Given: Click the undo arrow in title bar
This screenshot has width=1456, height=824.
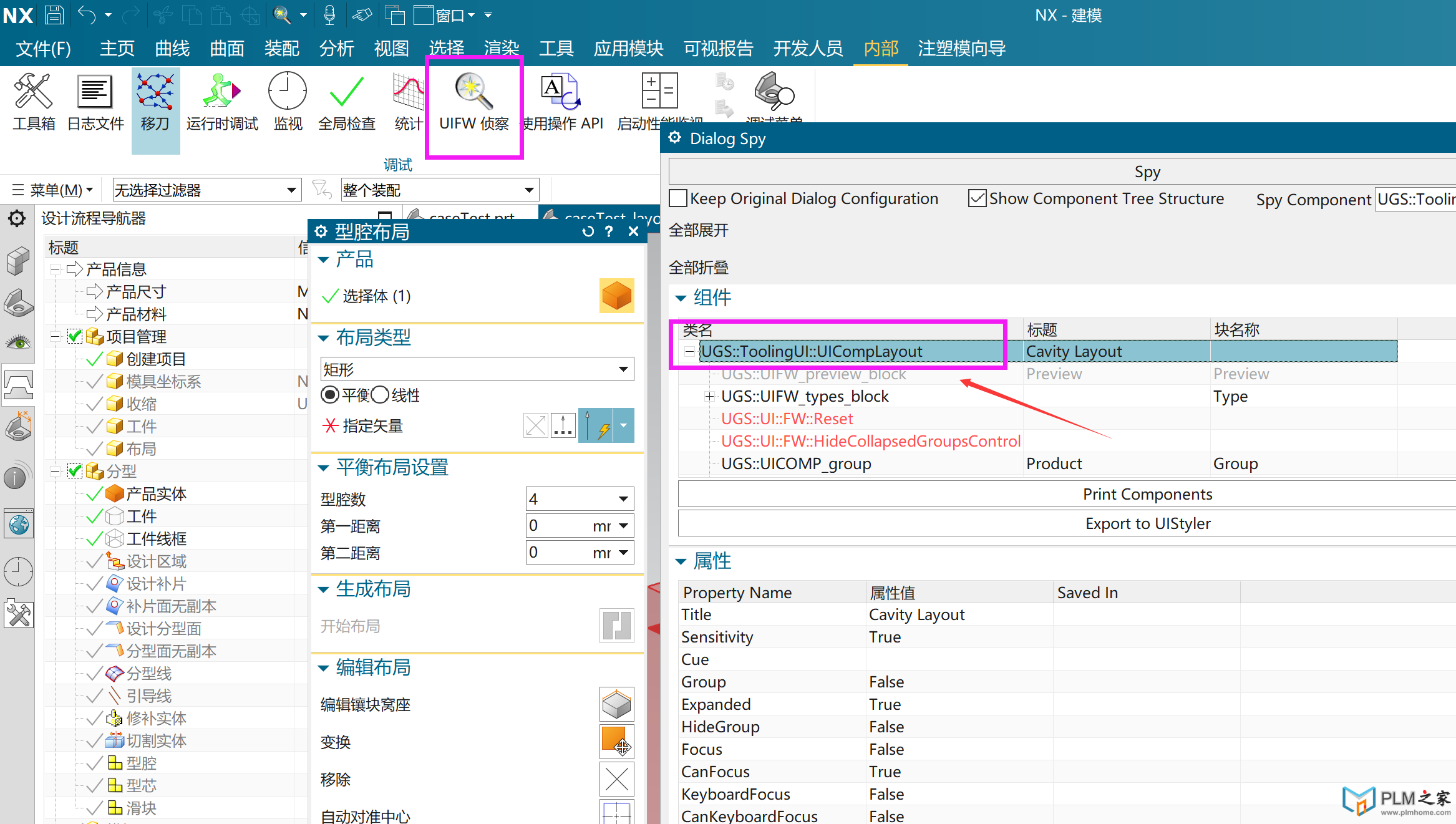Looking at the screenshot, I should click(x=87, y=14).
